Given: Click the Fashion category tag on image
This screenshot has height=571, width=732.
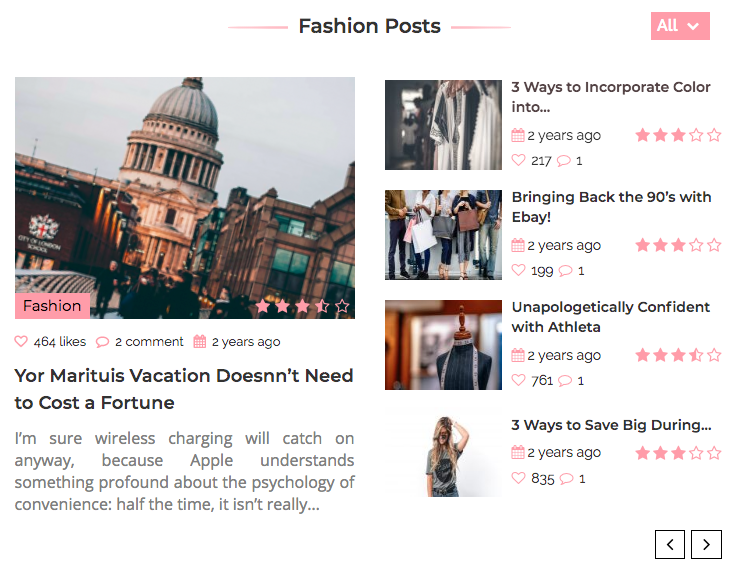Looking at the screenshot, I should [52, 306].
